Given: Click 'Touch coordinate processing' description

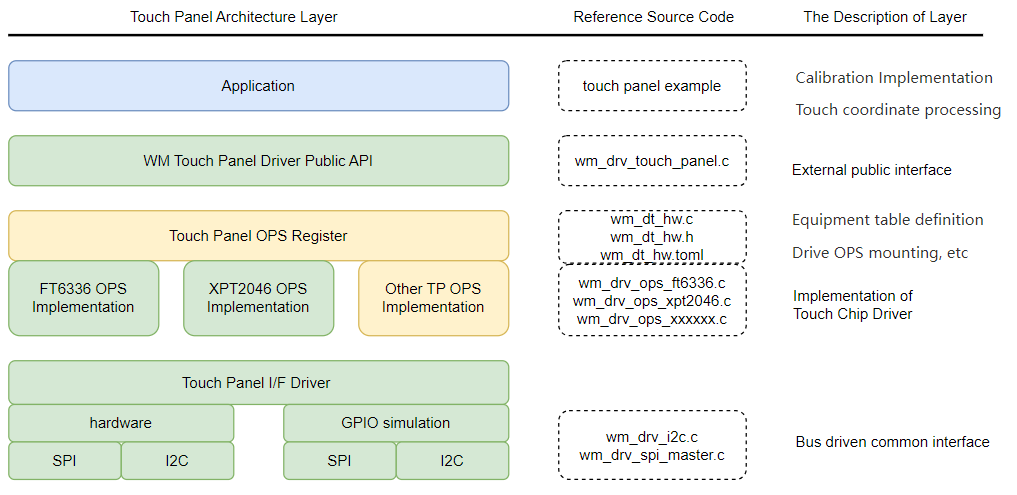Looking at the screenshot, I should 898,110.
